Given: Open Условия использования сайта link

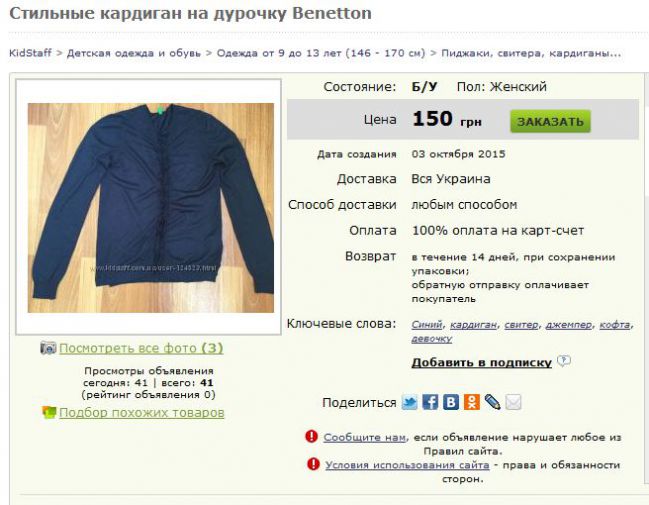Looking at the screenshot, I should 407,465.
